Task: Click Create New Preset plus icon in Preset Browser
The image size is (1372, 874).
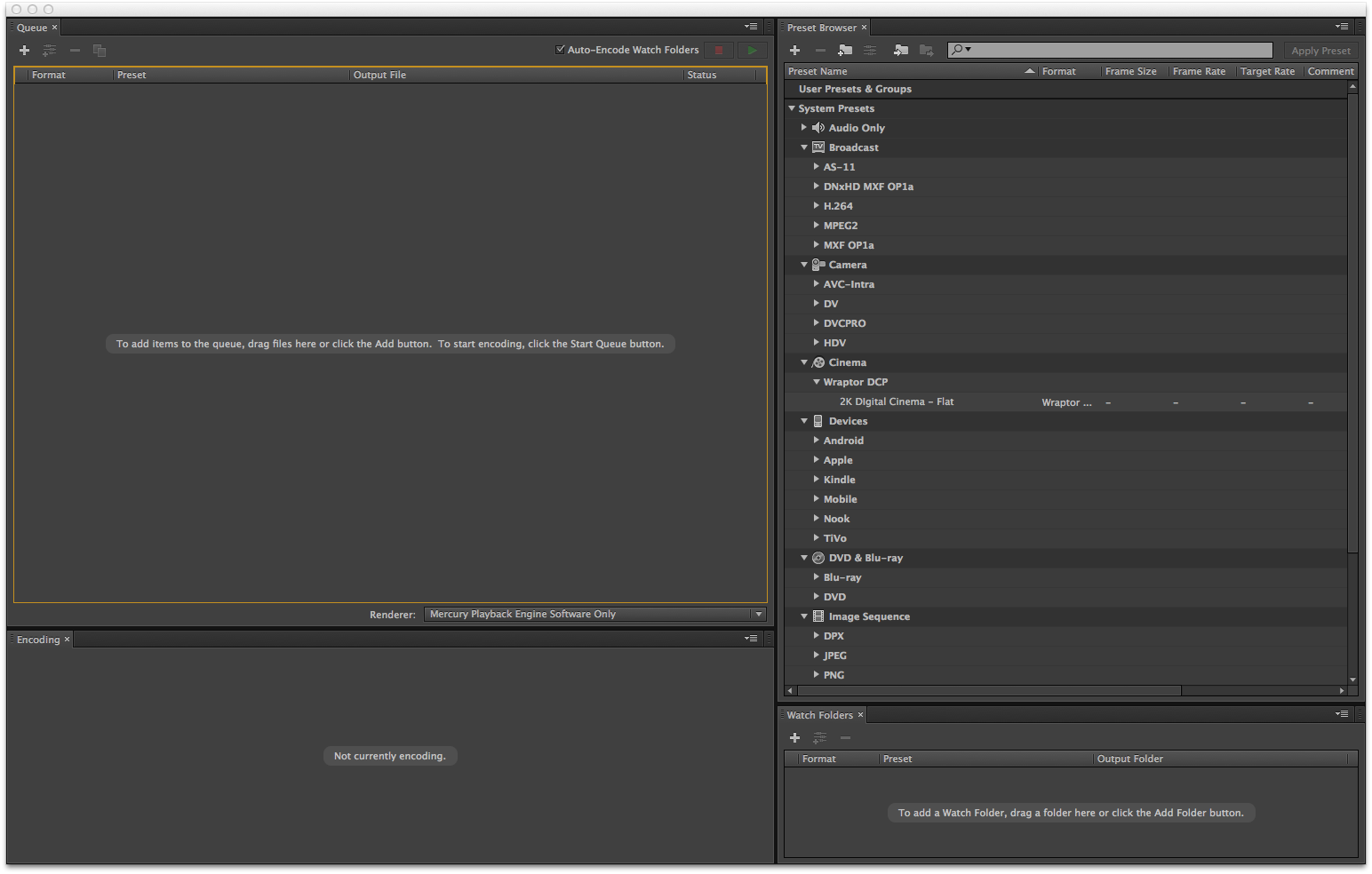Action: [x=795, y=51]
